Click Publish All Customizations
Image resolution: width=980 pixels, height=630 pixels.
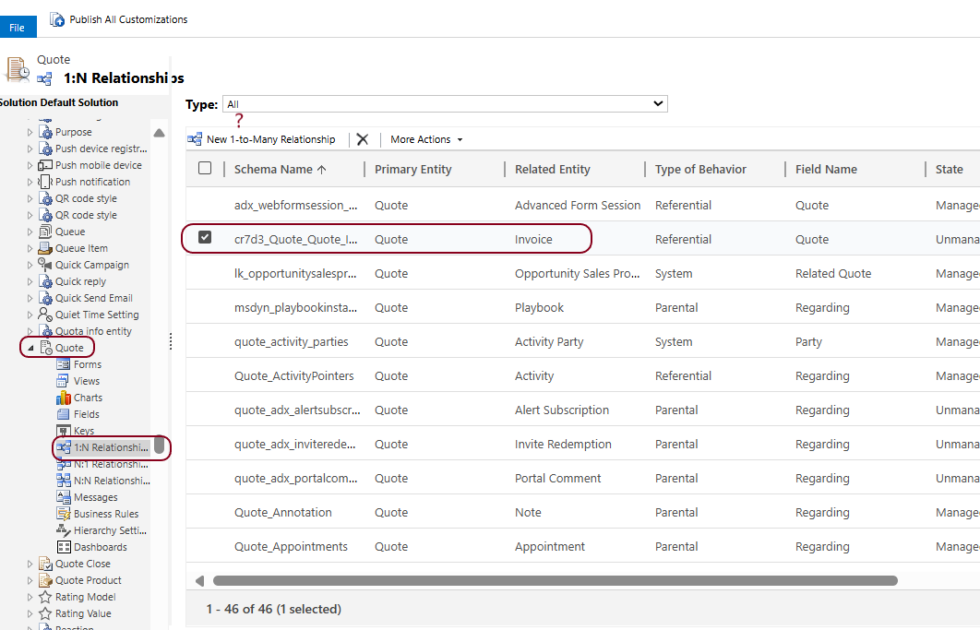click(121, 18)
